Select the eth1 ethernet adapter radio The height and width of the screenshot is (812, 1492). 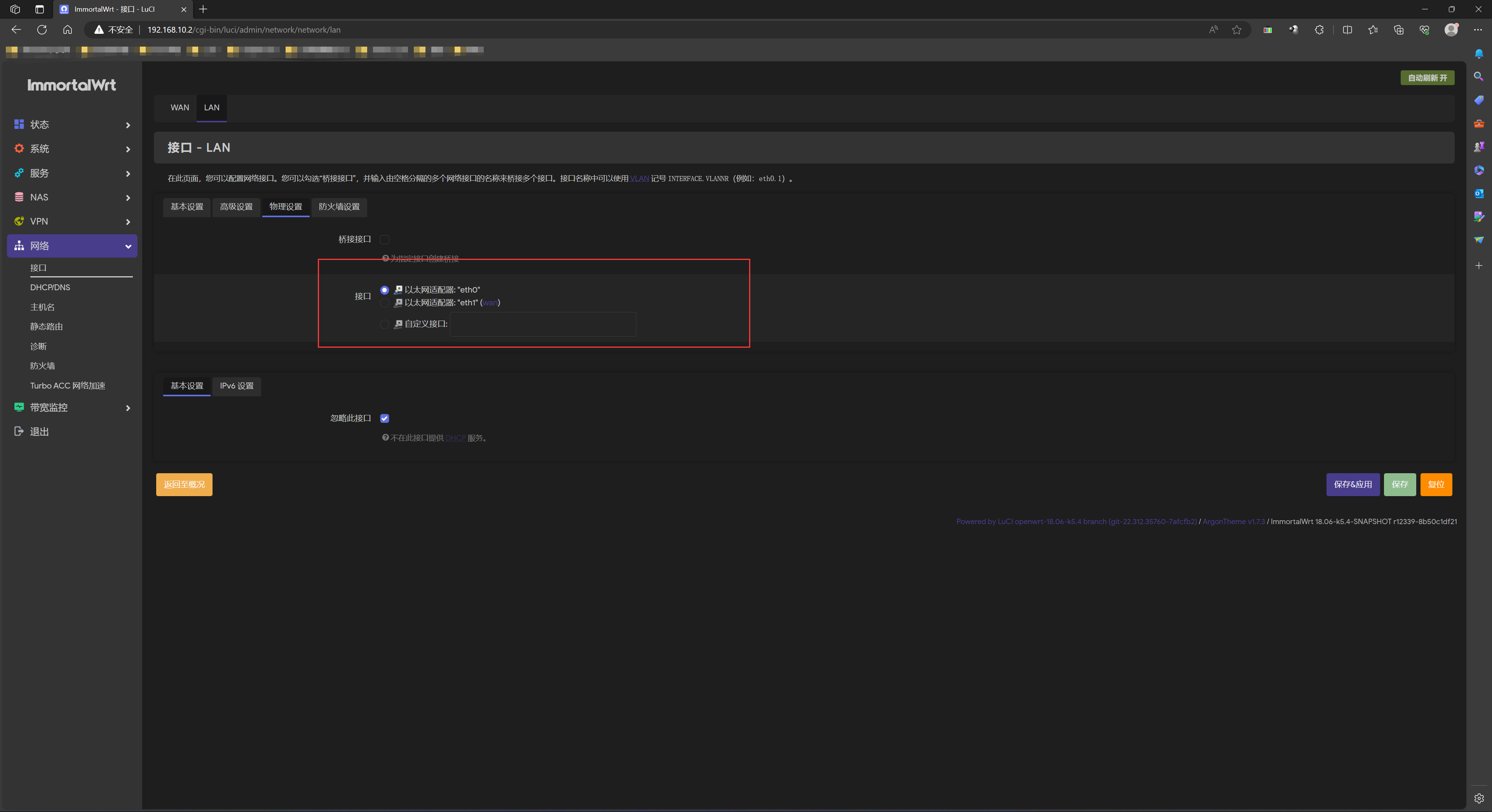(x=385, y=303)
